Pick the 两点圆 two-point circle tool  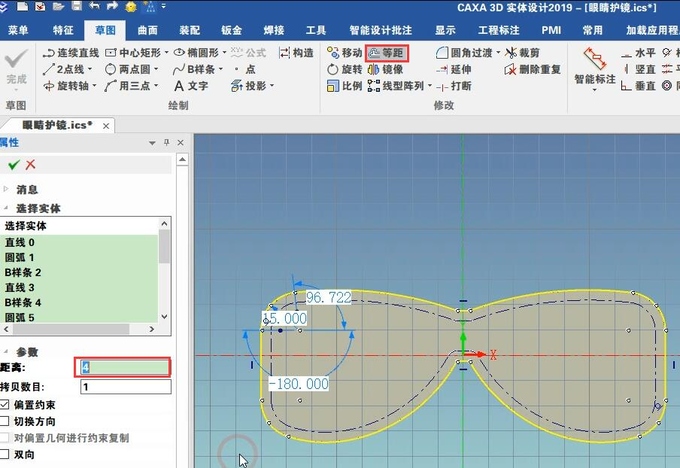click(x=128, y=69)
